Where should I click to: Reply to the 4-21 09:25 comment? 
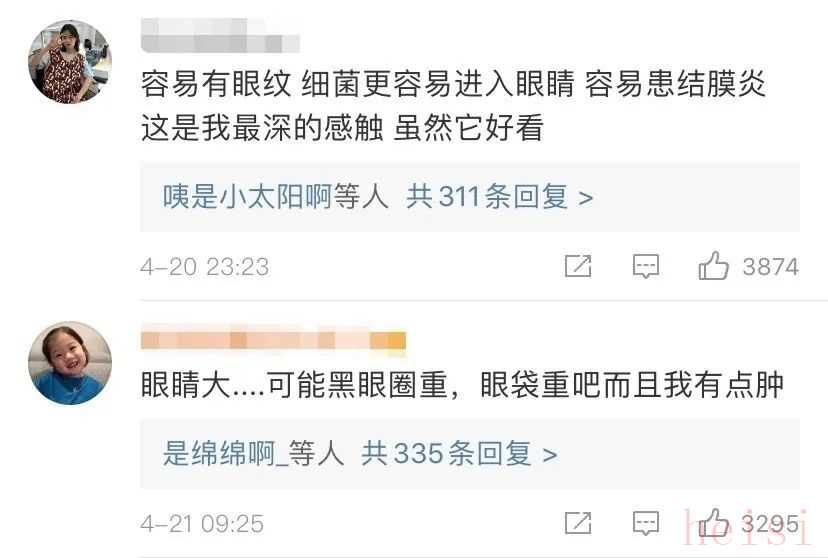click(x=646, y=524)
